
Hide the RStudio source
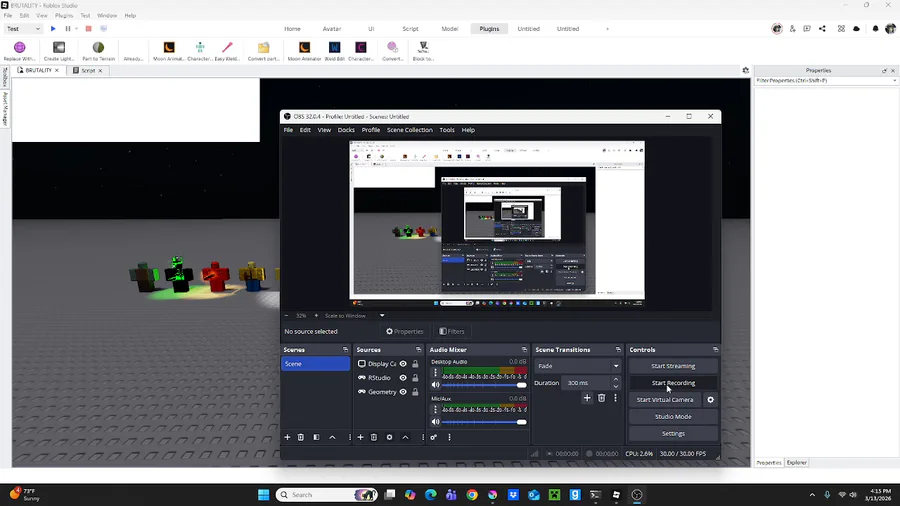click(x=403, y=377)
